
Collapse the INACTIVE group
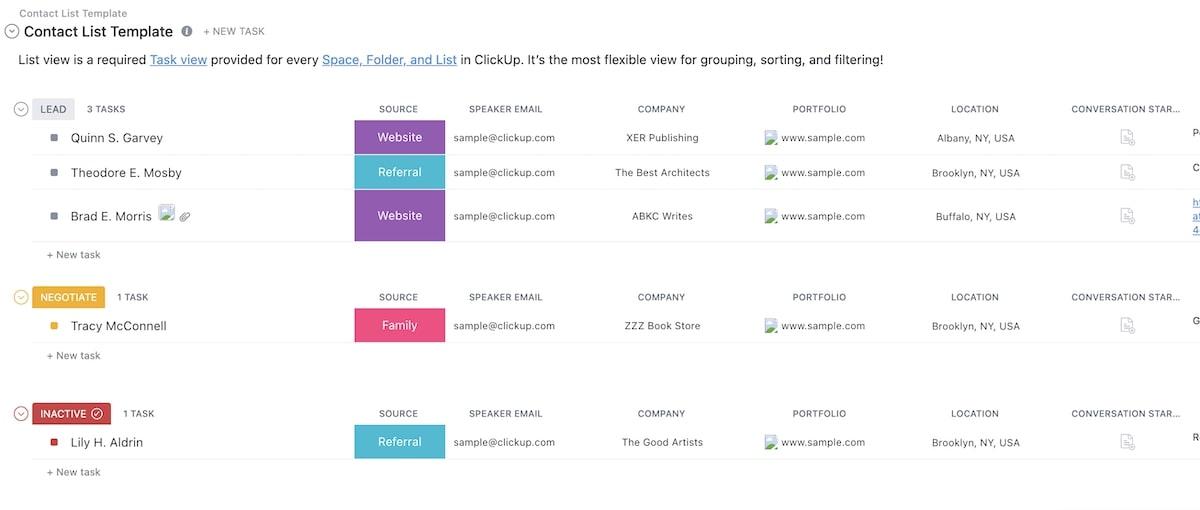click(21, 414)
